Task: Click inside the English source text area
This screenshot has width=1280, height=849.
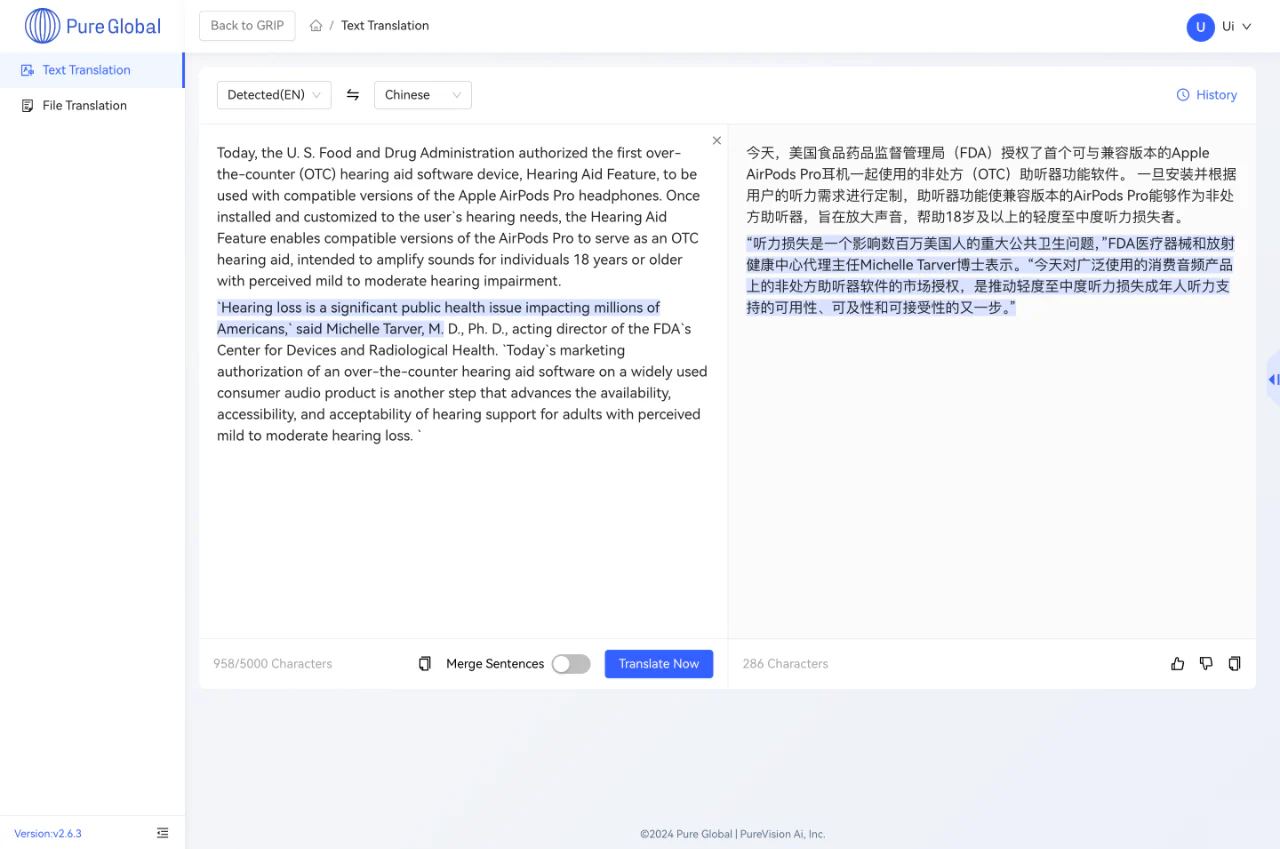Action: (462, 380)
